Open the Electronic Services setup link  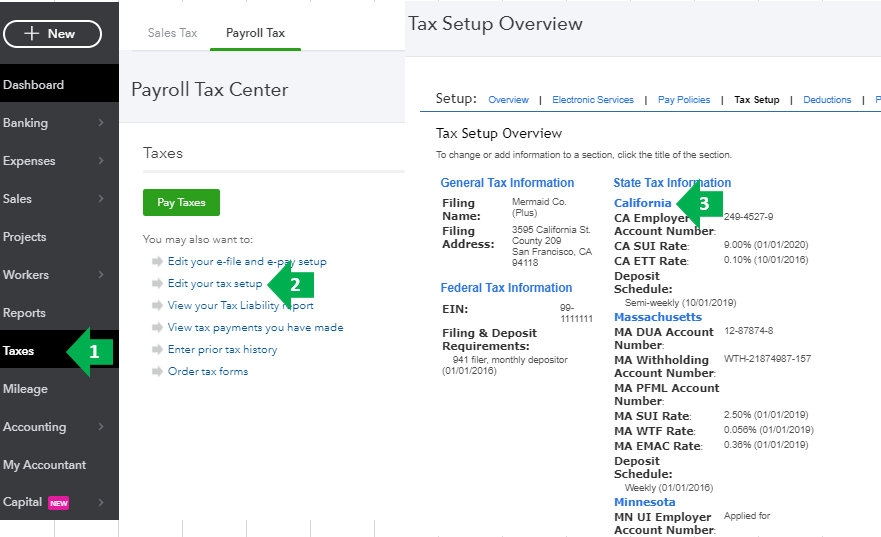click(x=593, y=100)
